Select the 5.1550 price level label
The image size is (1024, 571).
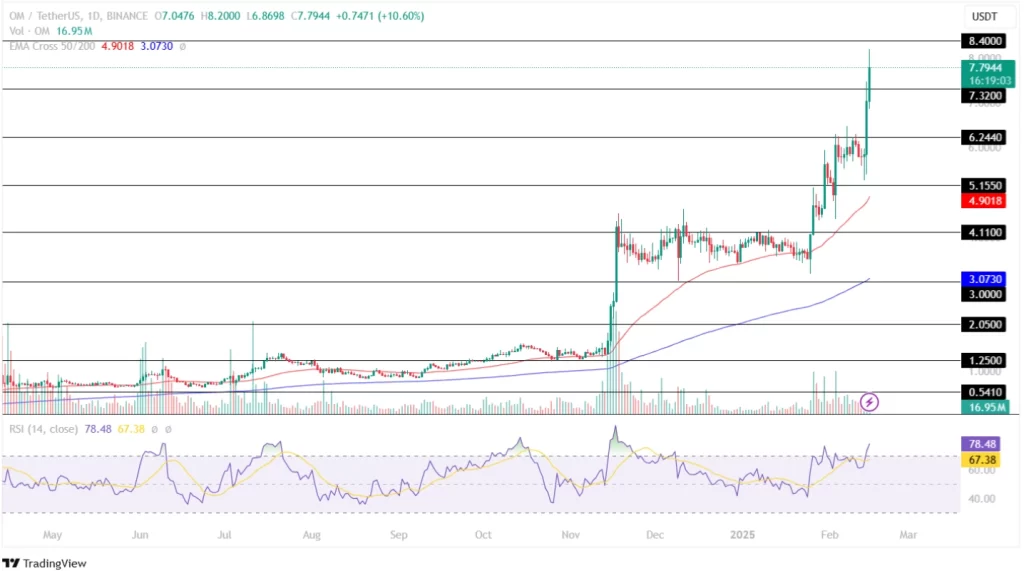(x=985, y=186)
